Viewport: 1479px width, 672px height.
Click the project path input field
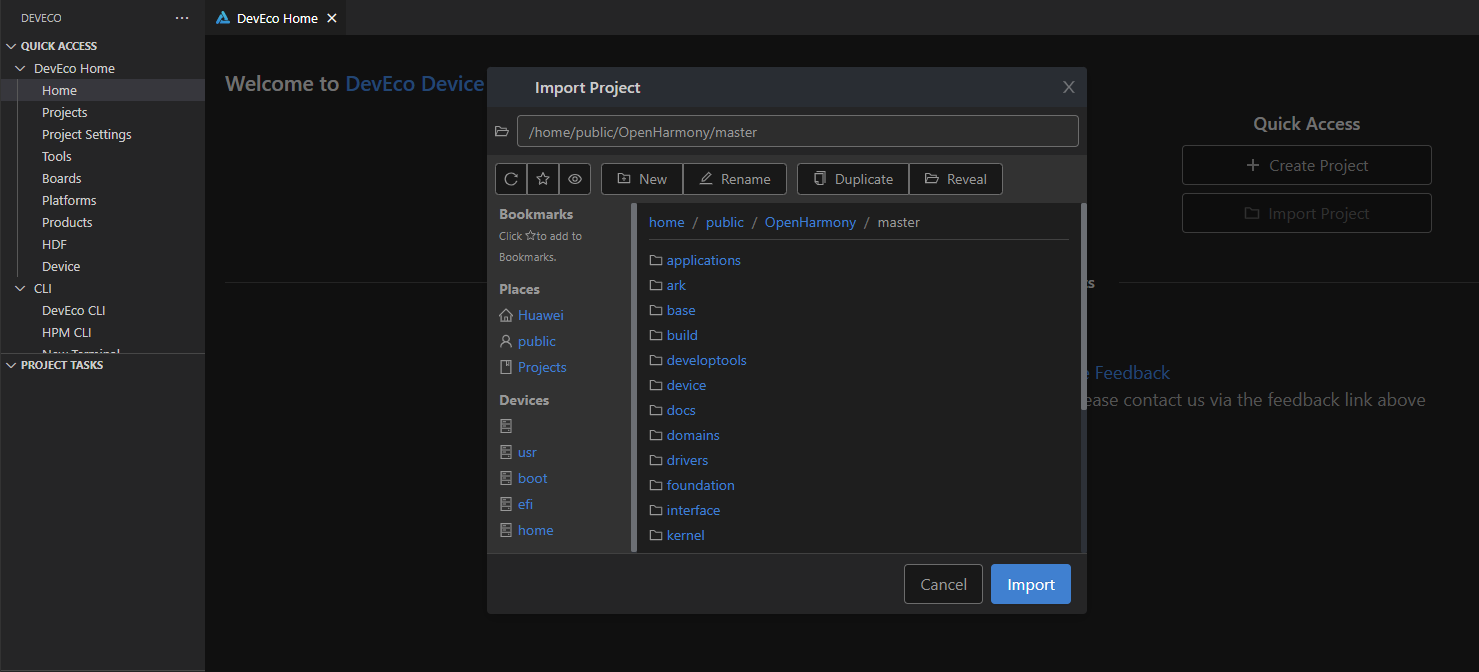pyautogui.click(x=797, y=132)
